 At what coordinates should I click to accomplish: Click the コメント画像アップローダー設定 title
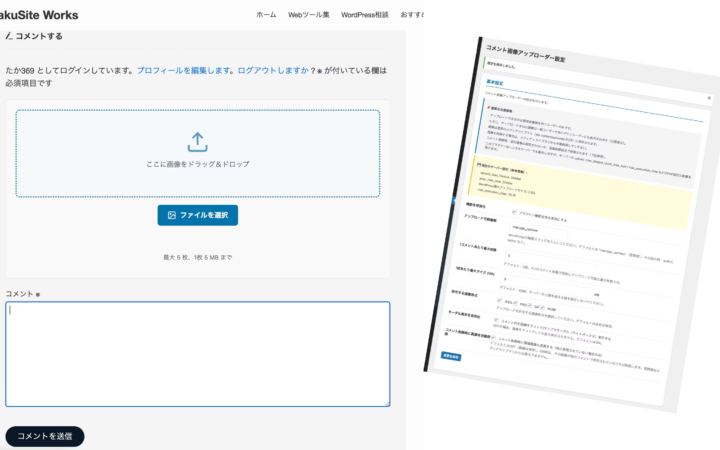pyautogui.click(x=525, y=54)
